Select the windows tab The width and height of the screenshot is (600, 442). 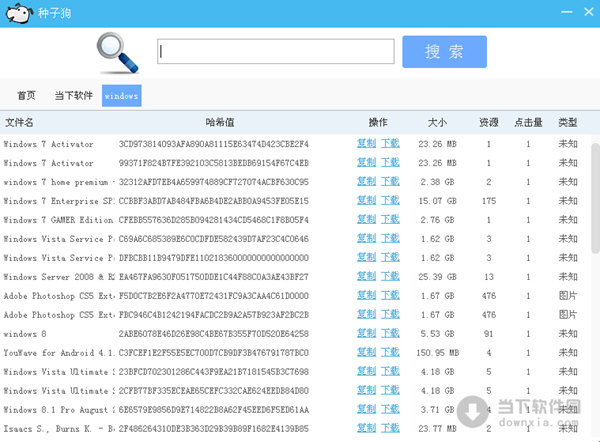[122, 96]
